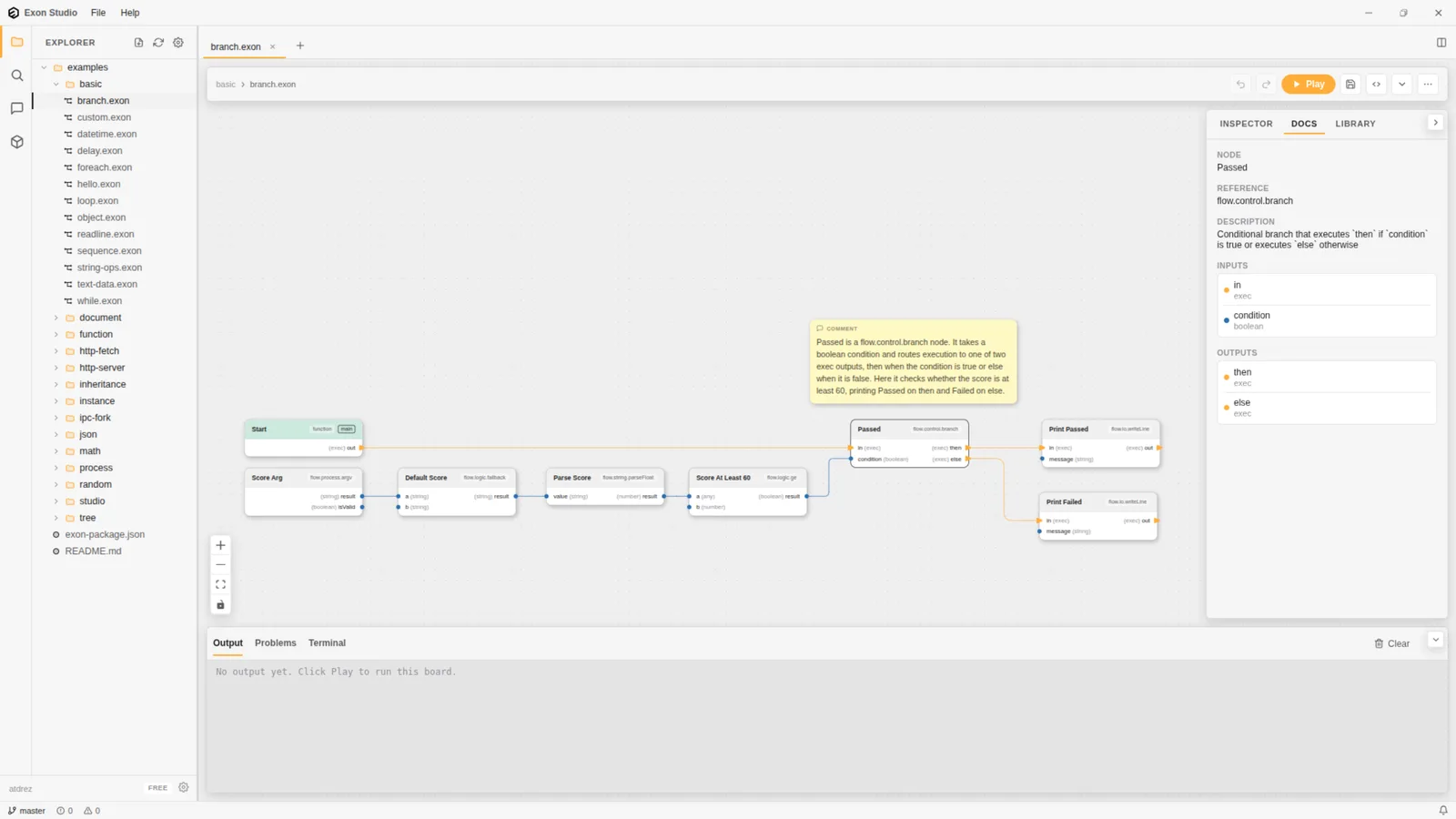The width and height of the screenshot is (1456, 819).
Task: Open the packages cube icon in sidebar
Action: (x=16, y=142)
